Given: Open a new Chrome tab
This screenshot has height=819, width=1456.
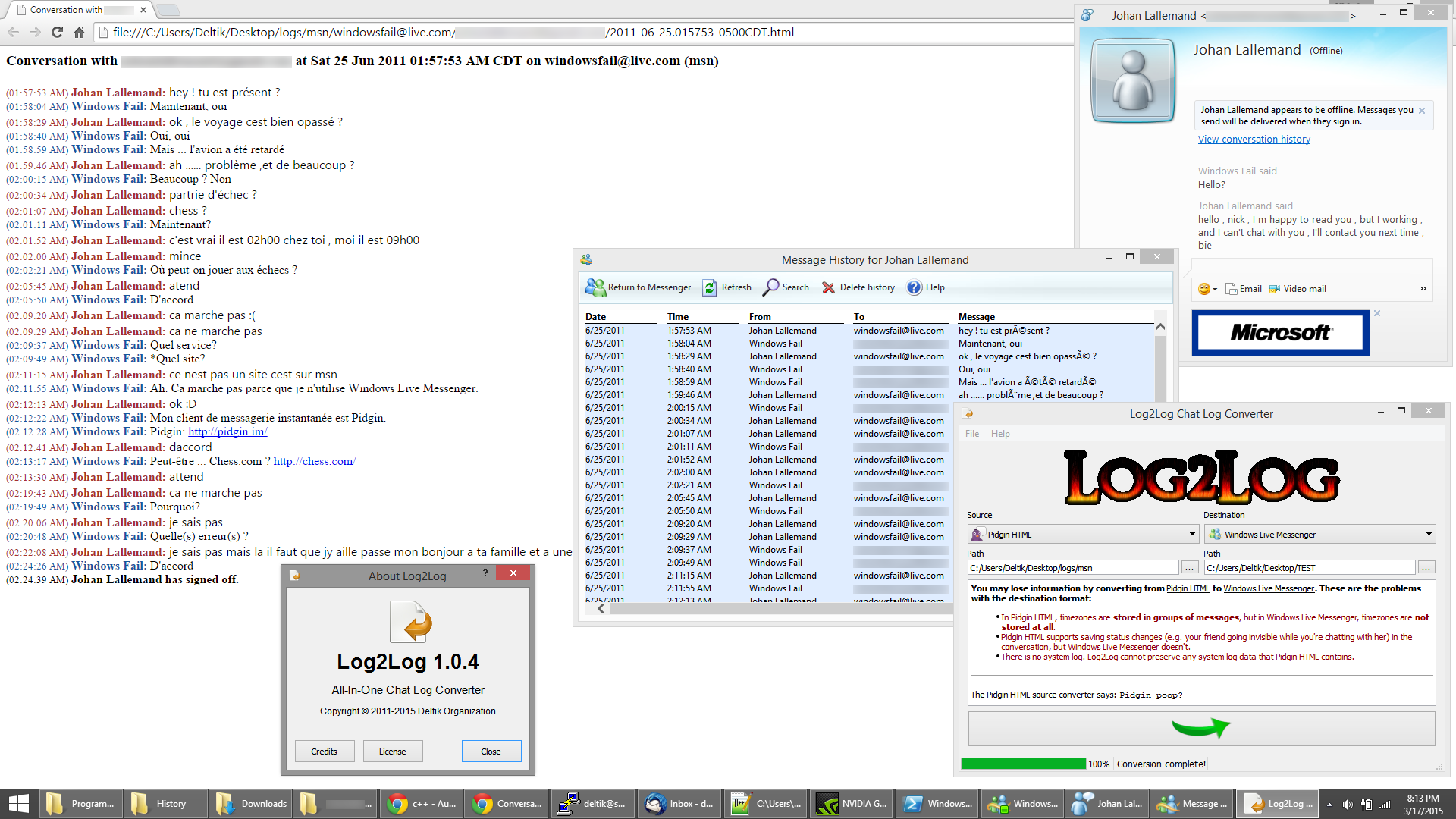Looking at the screenshot, I should pyautogui.click(x=168, y=10).
